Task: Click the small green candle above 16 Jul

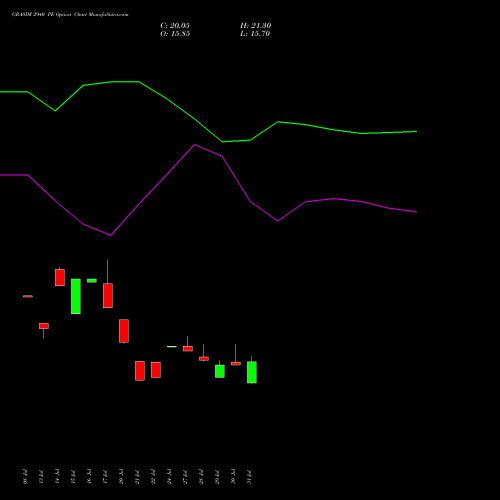Action: tap(92, 281)
